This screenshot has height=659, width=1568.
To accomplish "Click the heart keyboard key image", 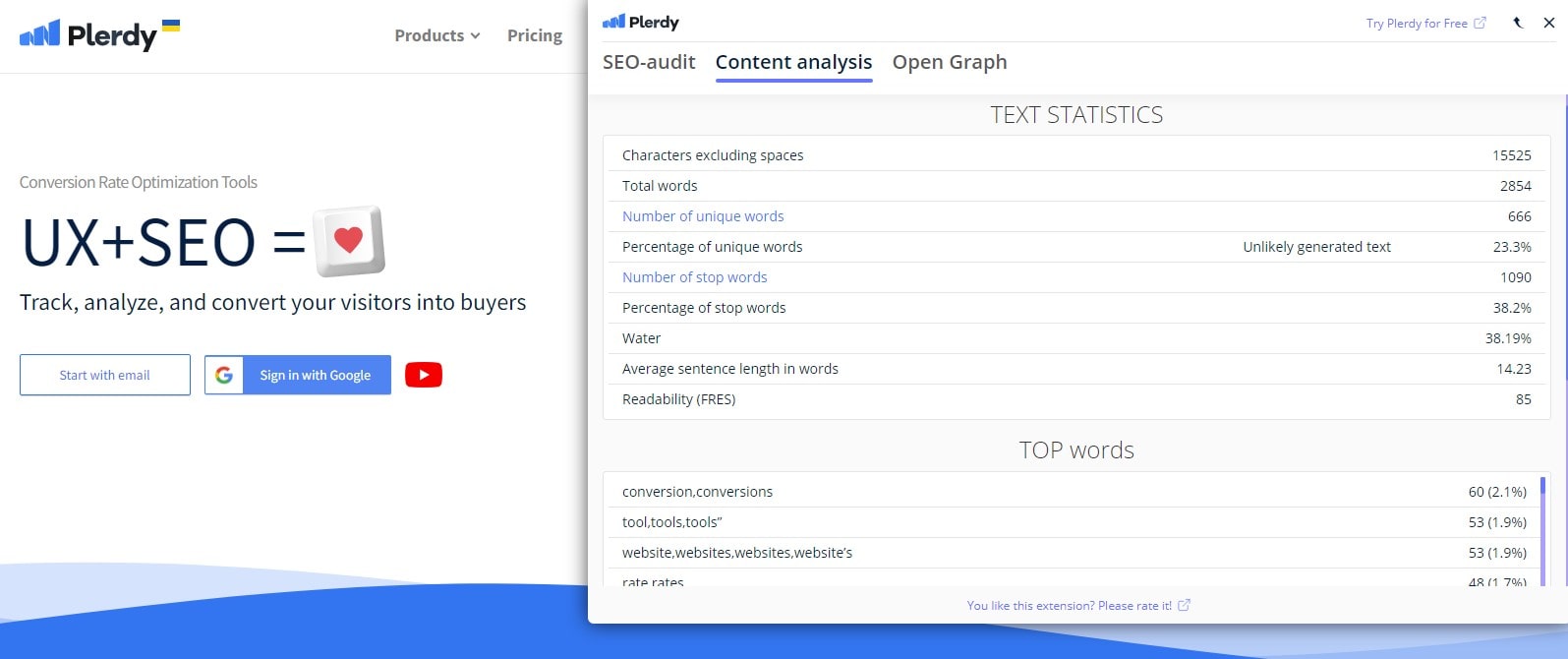I will [x=349, y=241].
